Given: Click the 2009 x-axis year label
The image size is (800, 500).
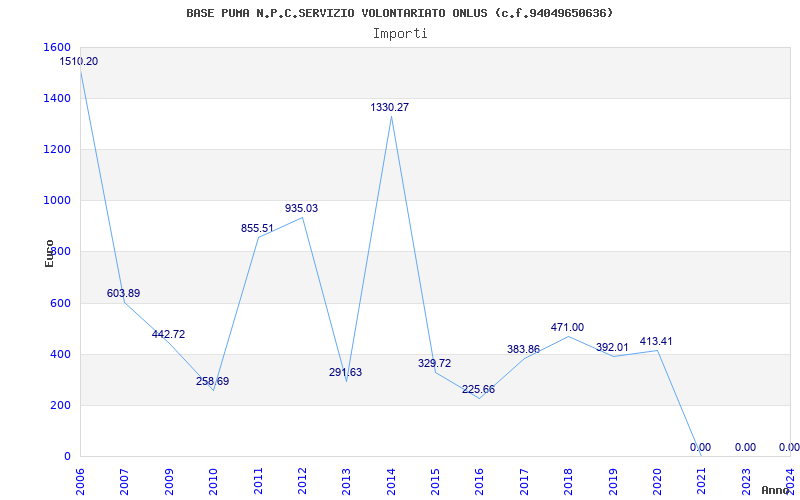Looking at the screenshot, I should click(x=169, y=482).
